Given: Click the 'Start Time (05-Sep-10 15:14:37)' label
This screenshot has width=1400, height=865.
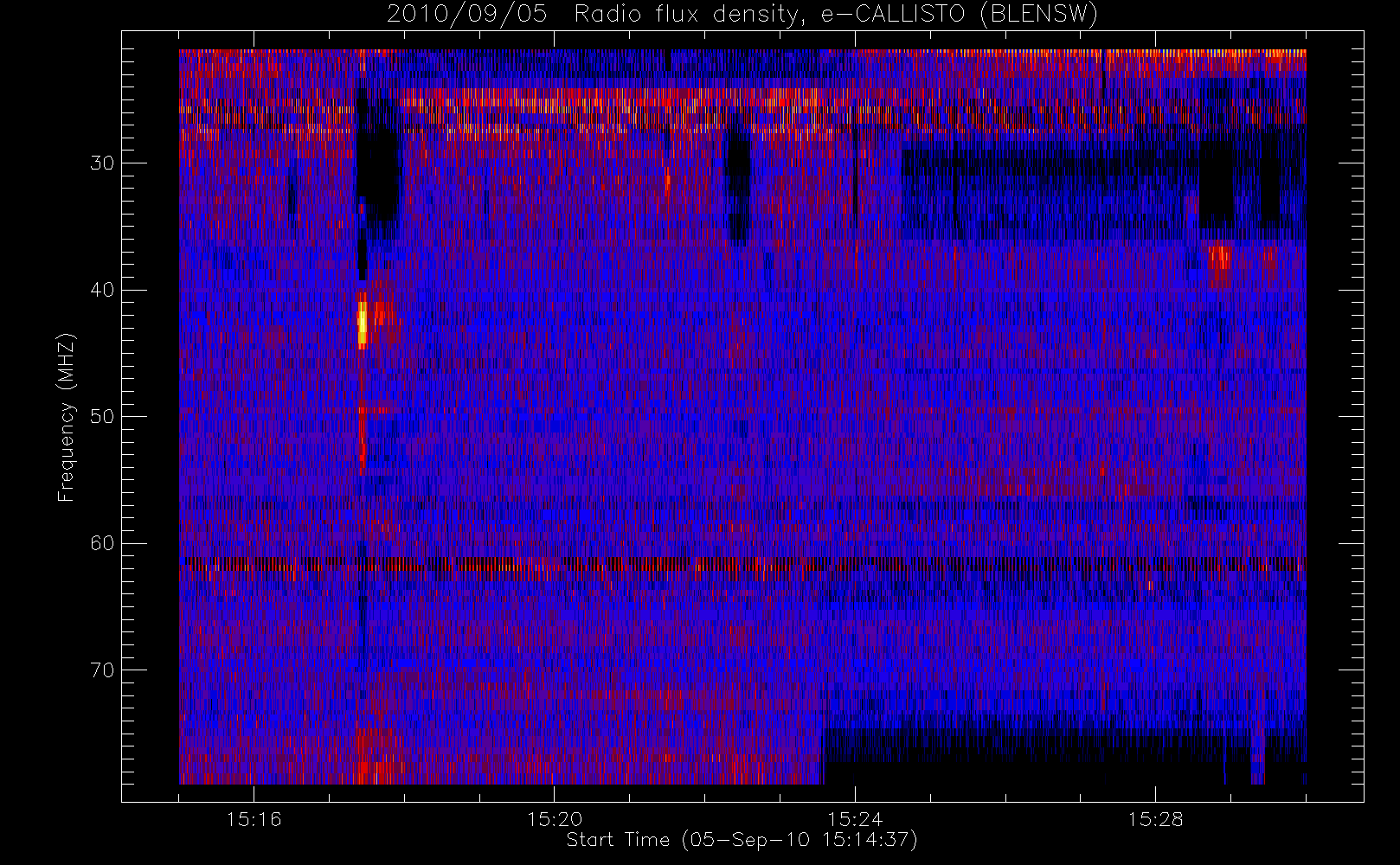Looking at the screenshot, I should point(742,840).
